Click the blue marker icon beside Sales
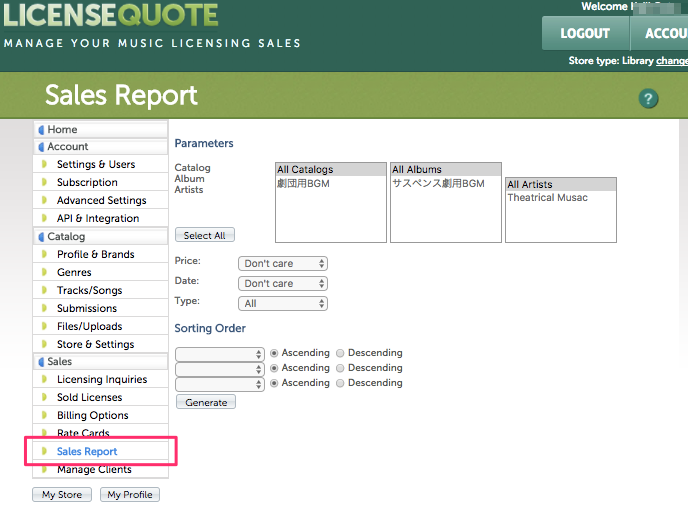This screenshot has height=511, width=688. coord(41,362)
